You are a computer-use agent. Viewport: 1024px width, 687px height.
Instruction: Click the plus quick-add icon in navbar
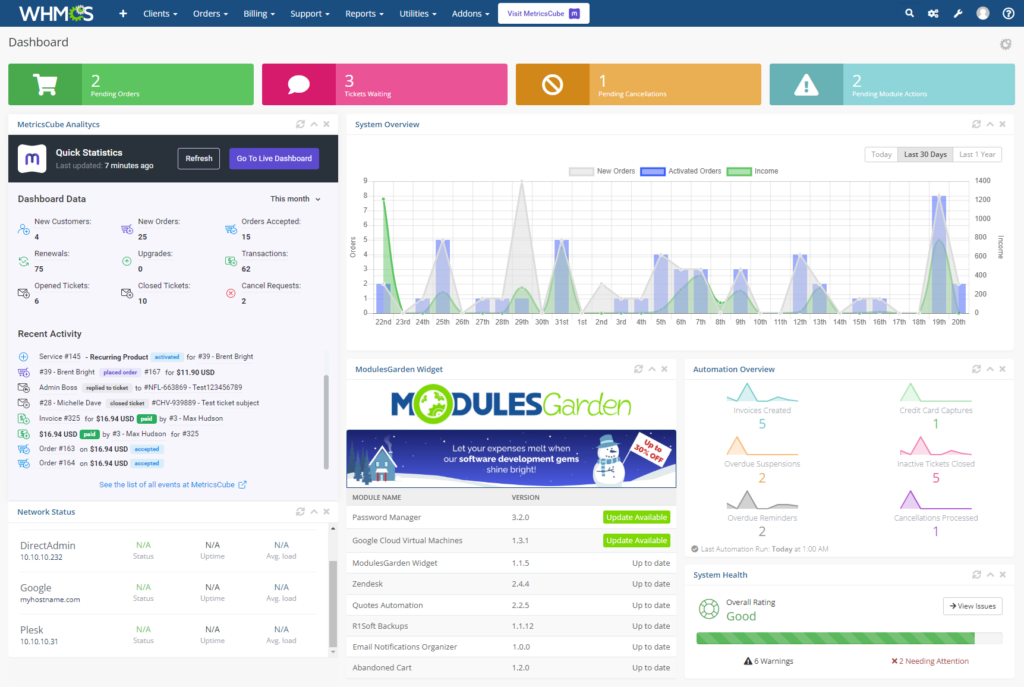123,14
